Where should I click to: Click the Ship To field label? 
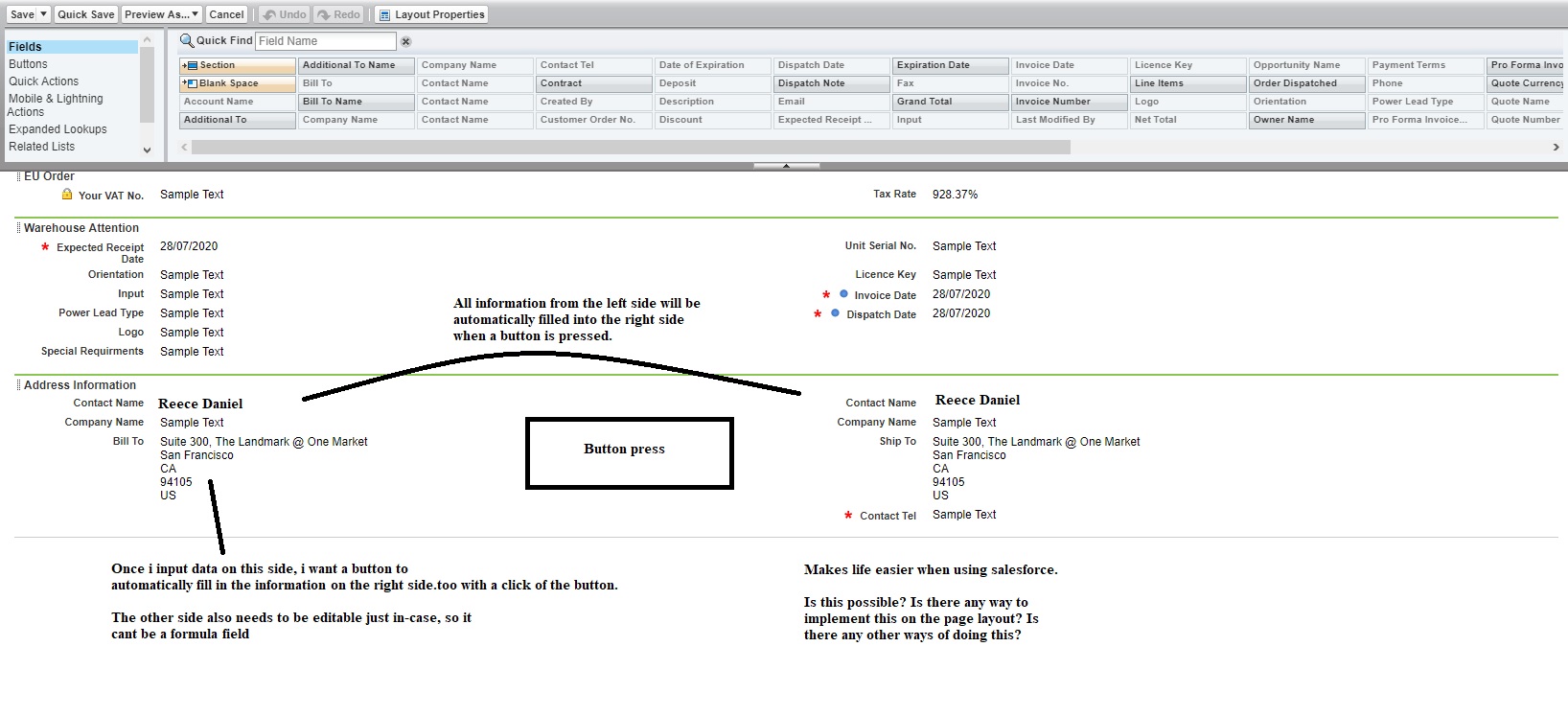pos(897,442)
